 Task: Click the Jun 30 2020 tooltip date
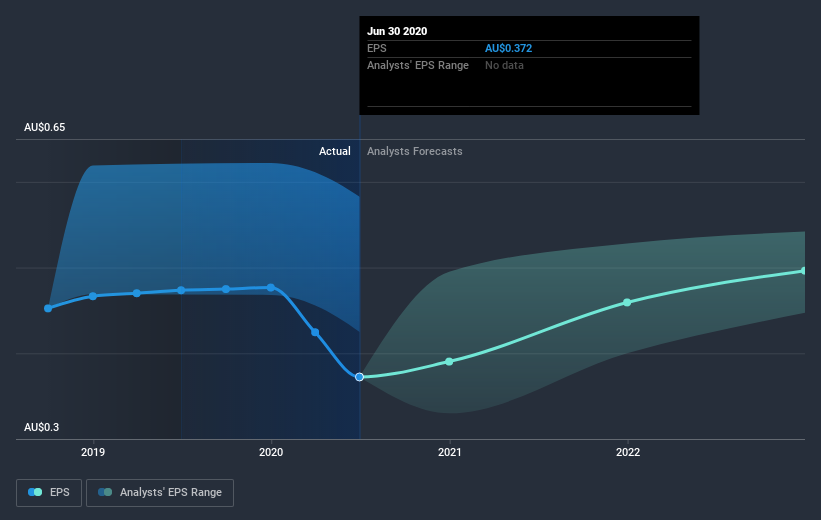(397, 31)
